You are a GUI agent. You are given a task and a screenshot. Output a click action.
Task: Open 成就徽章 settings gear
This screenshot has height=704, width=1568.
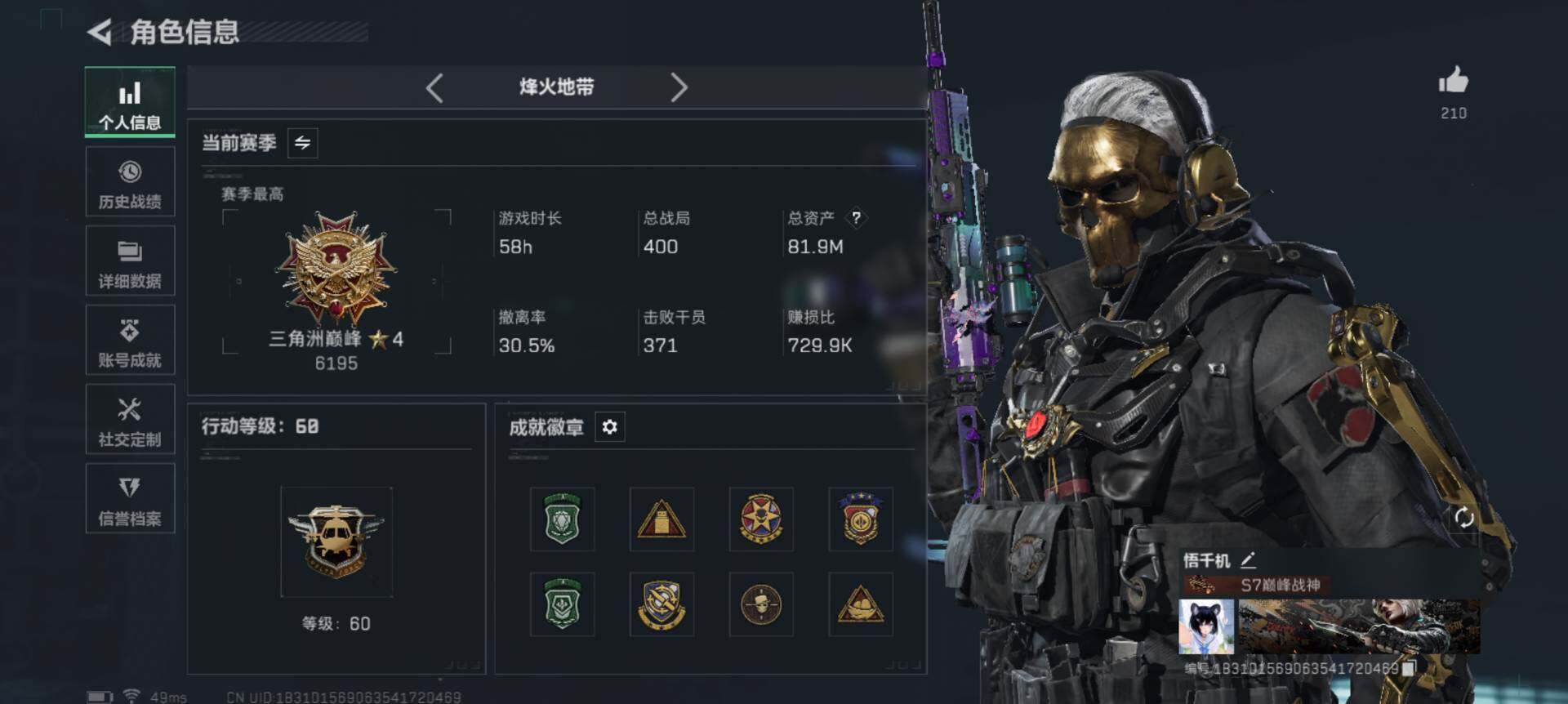[x=610, y=427]
